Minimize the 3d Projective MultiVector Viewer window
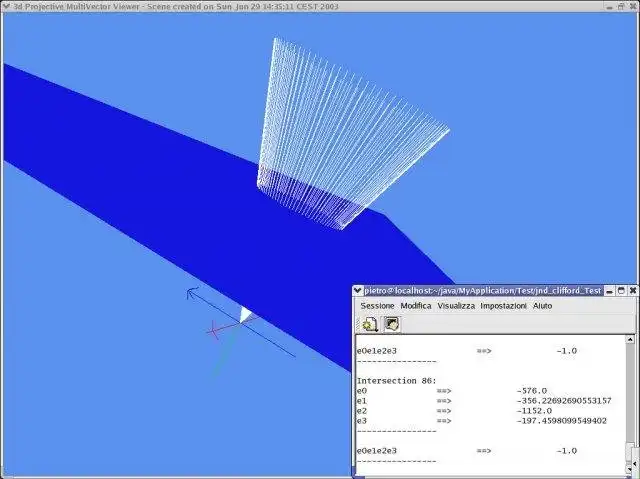Screen dimensions: 640x479 (x=609, y=7)
